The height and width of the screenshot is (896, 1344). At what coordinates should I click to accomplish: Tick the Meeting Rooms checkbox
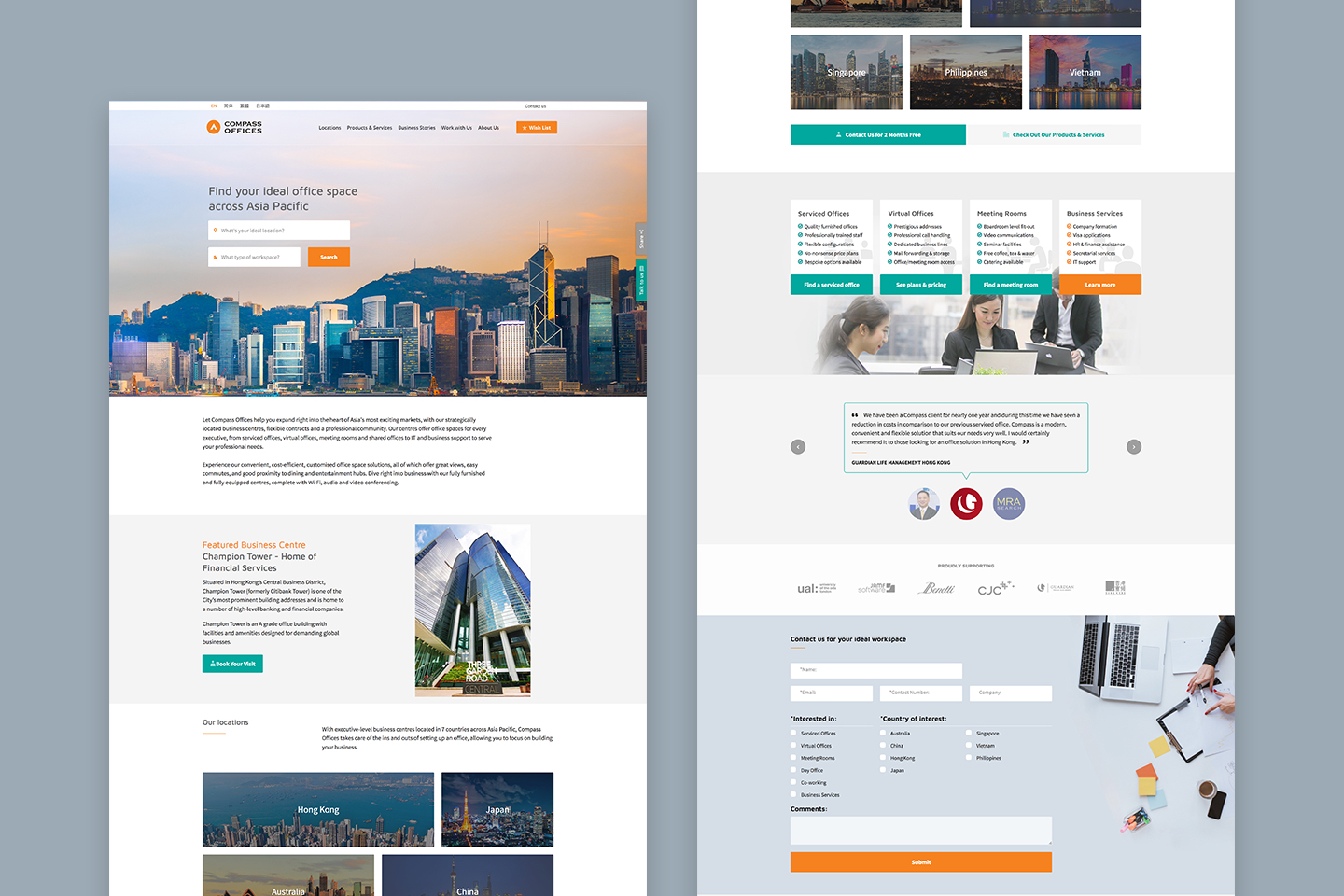pos(793,758)
